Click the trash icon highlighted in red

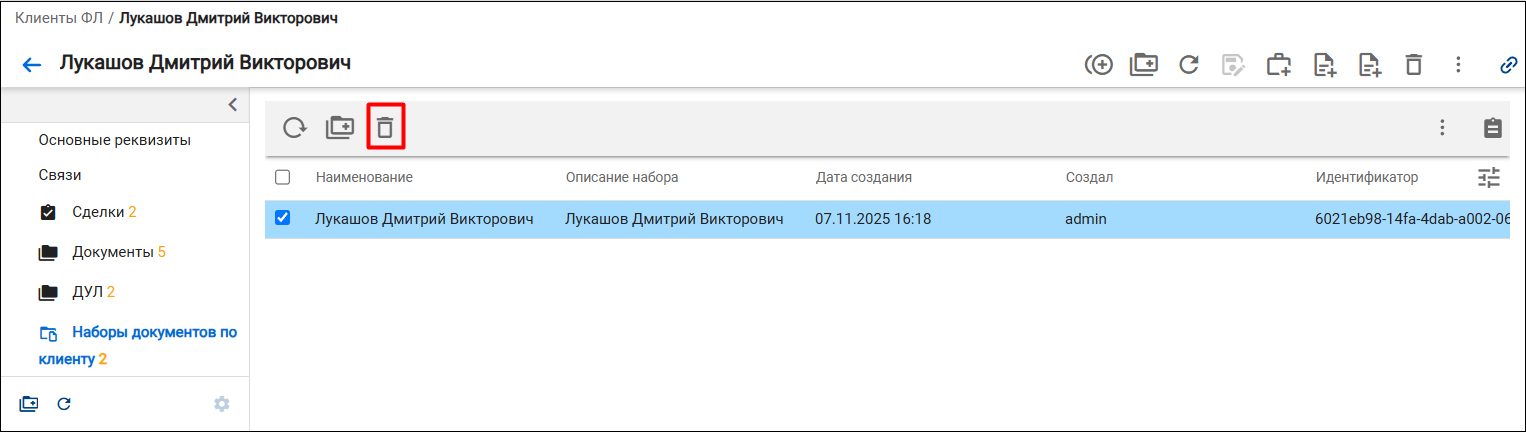(x=385, y=128)
